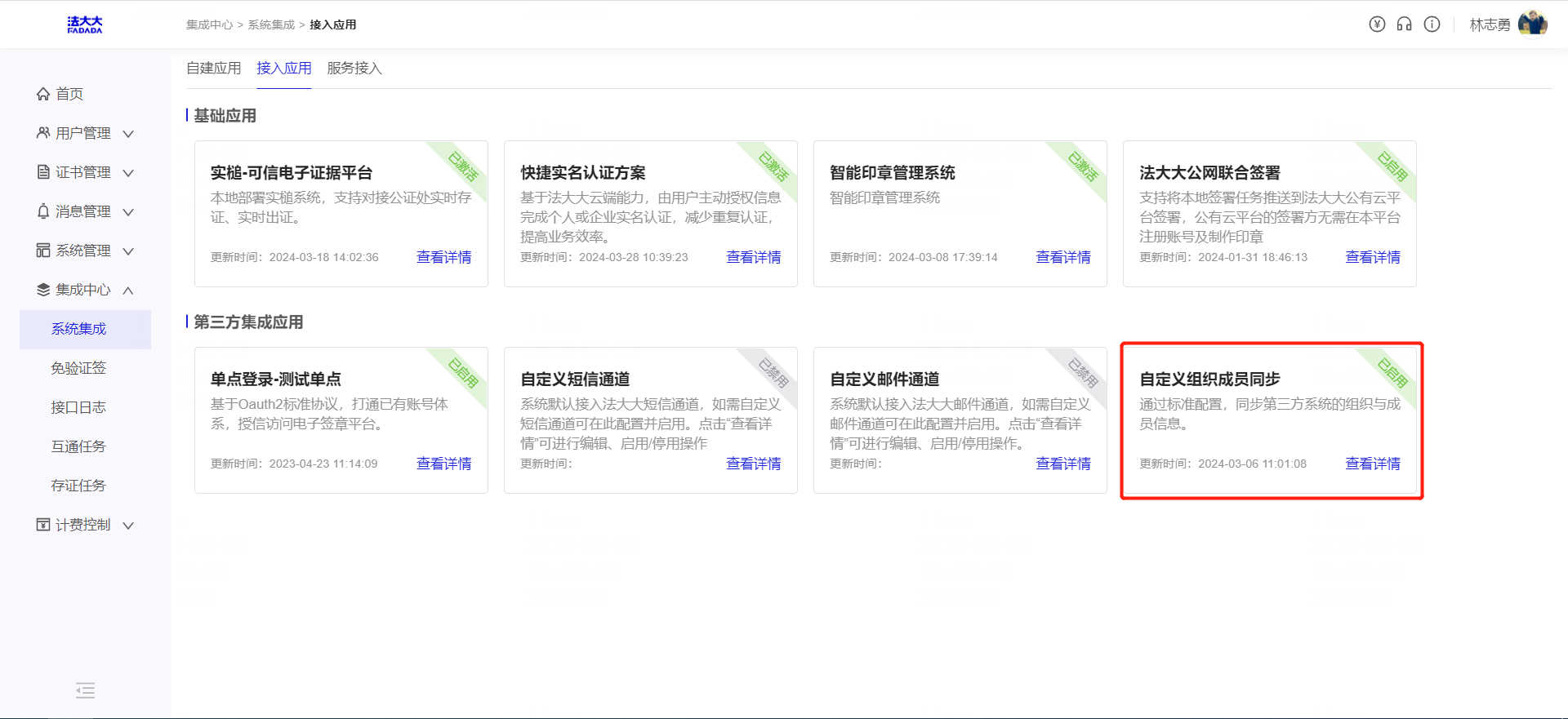Click the 自定义短信通道 card title
Viewport: 1568px width, 719px height.
click(x=575, y=379)
